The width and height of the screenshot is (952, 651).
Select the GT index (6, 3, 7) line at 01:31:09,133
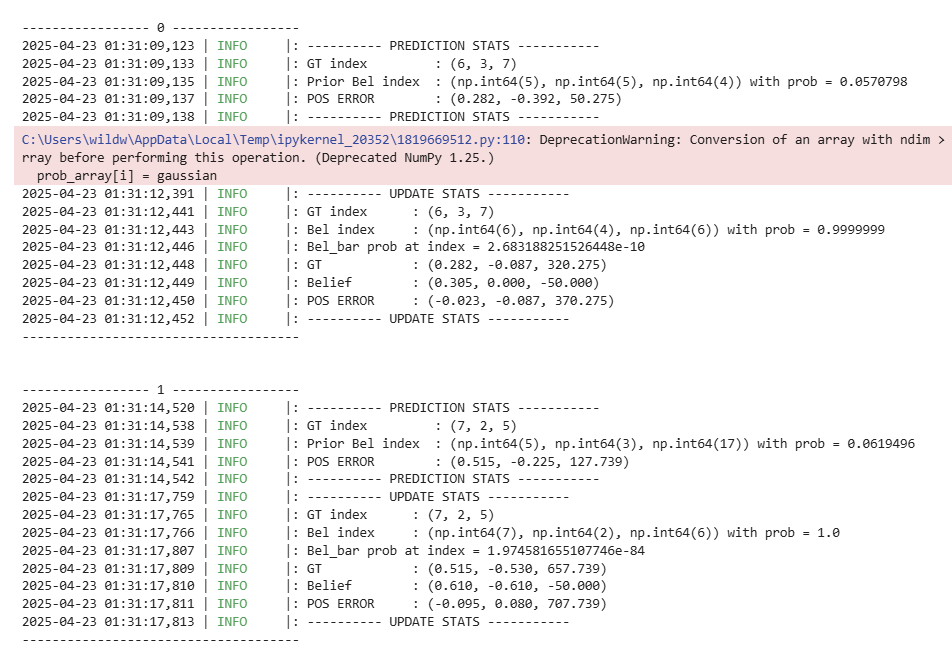point(400,64)
